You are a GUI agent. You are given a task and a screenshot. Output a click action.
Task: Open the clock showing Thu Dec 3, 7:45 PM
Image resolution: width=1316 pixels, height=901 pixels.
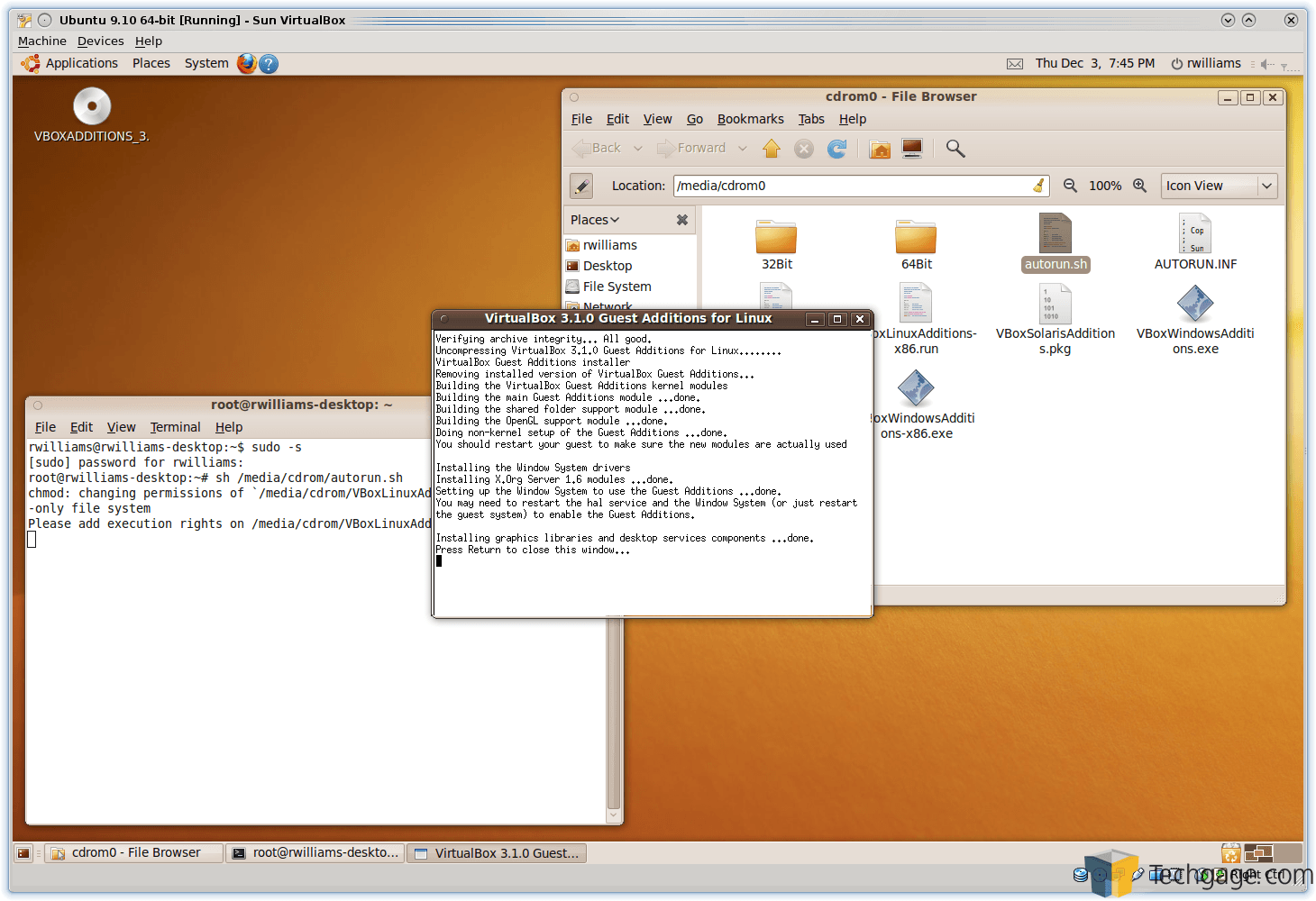point(1094,63)
